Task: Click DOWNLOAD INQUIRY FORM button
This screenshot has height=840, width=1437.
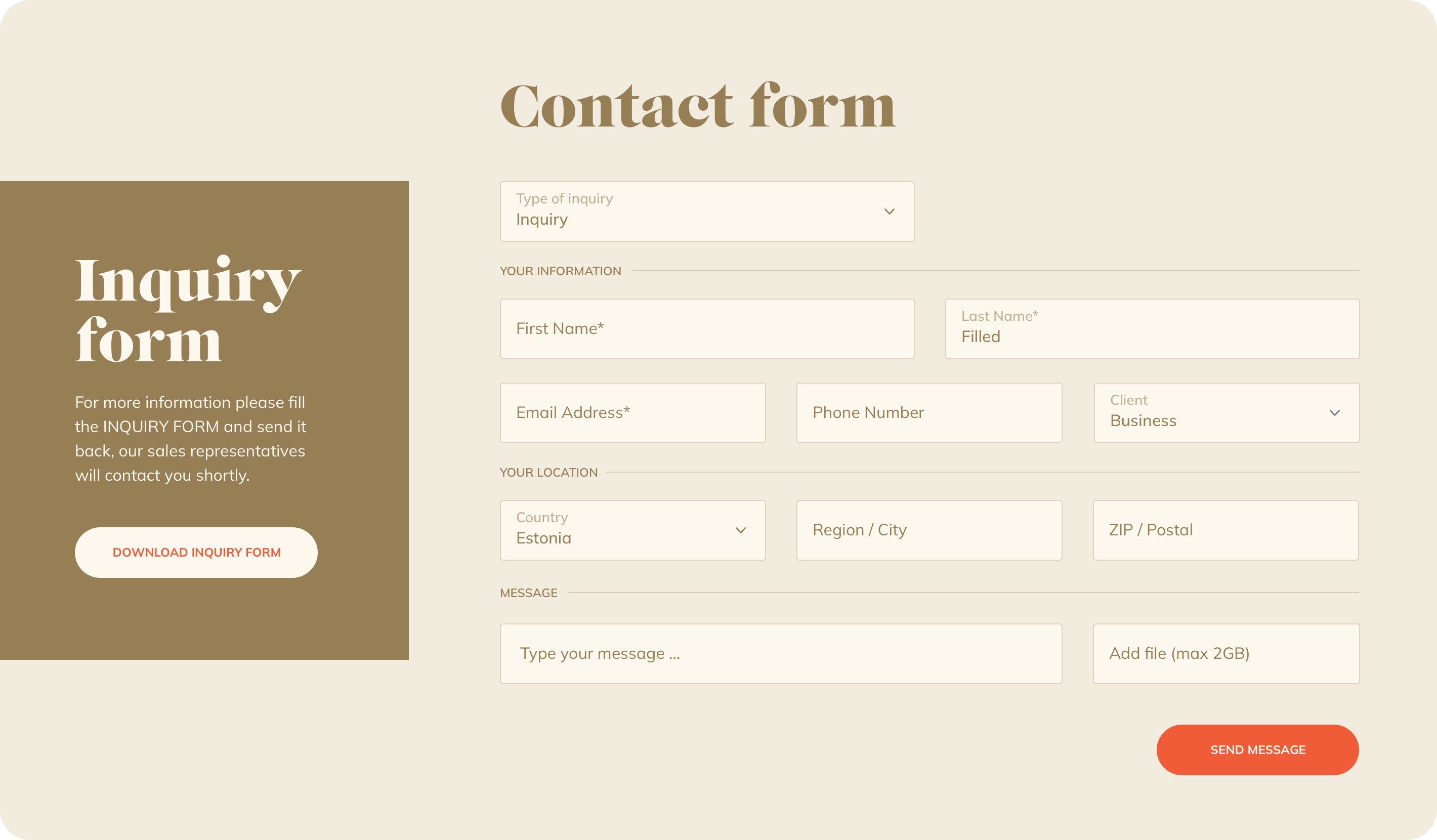Action: point(196,553)
